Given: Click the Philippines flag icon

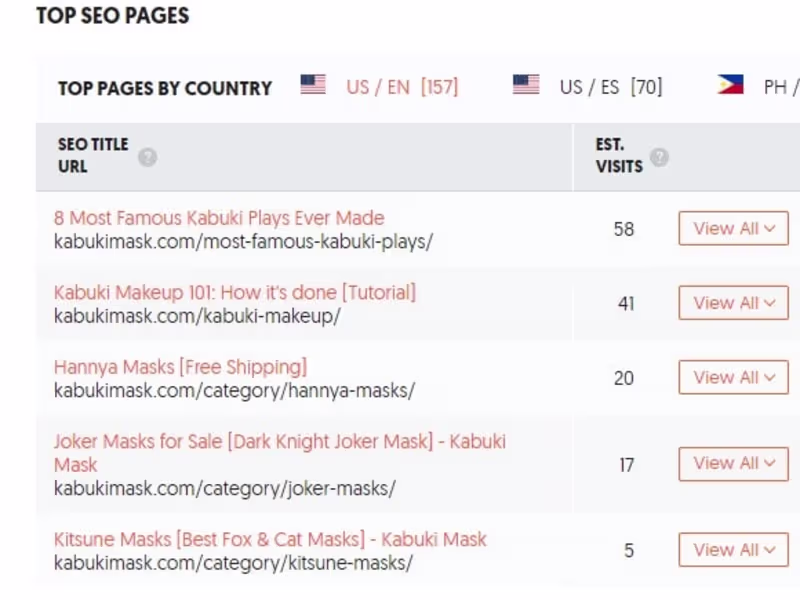Looking at the screenshot, I should pyautogui.click(x=731, y=85).
